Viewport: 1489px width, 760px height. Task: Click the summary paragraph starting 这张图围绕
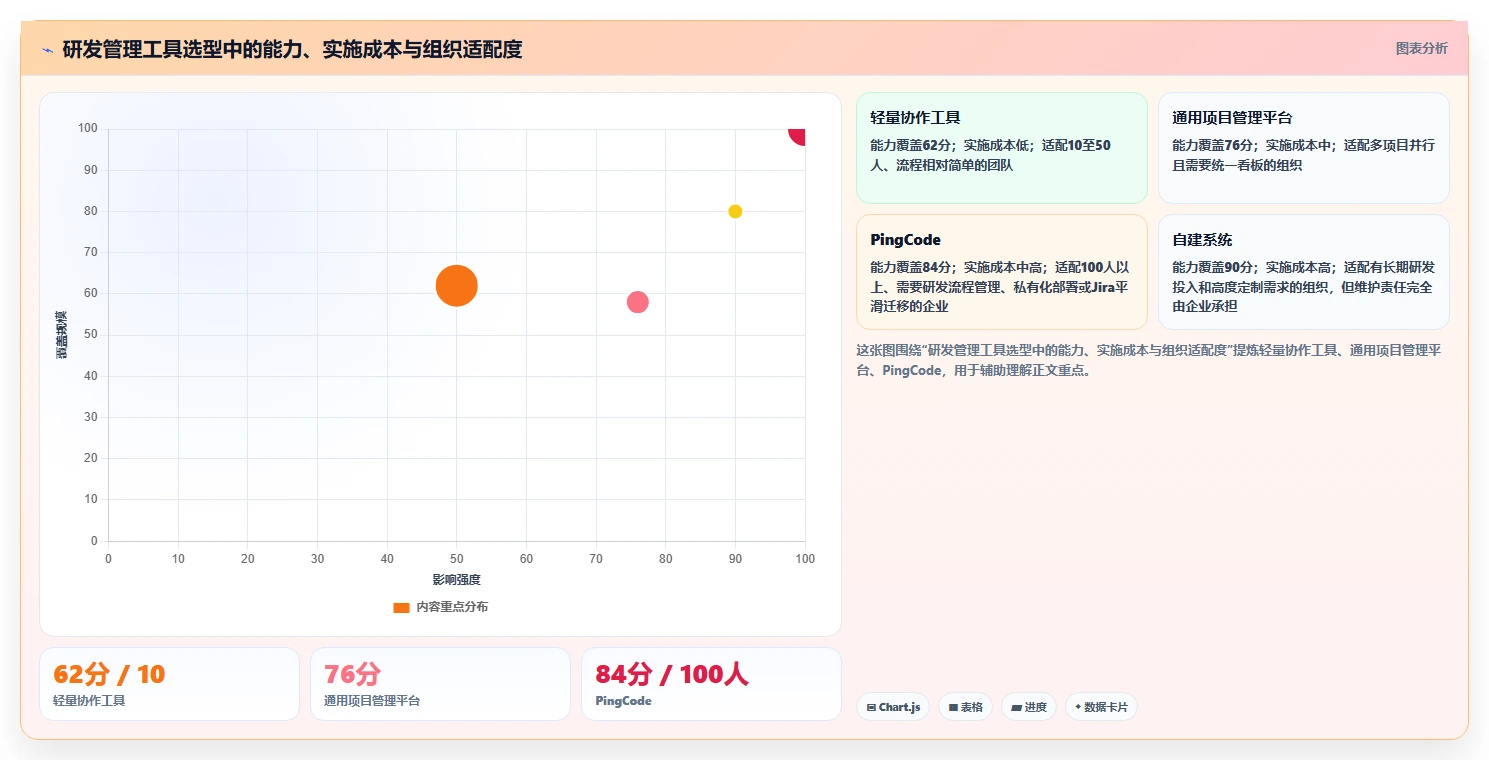[x=1149, y=360]
